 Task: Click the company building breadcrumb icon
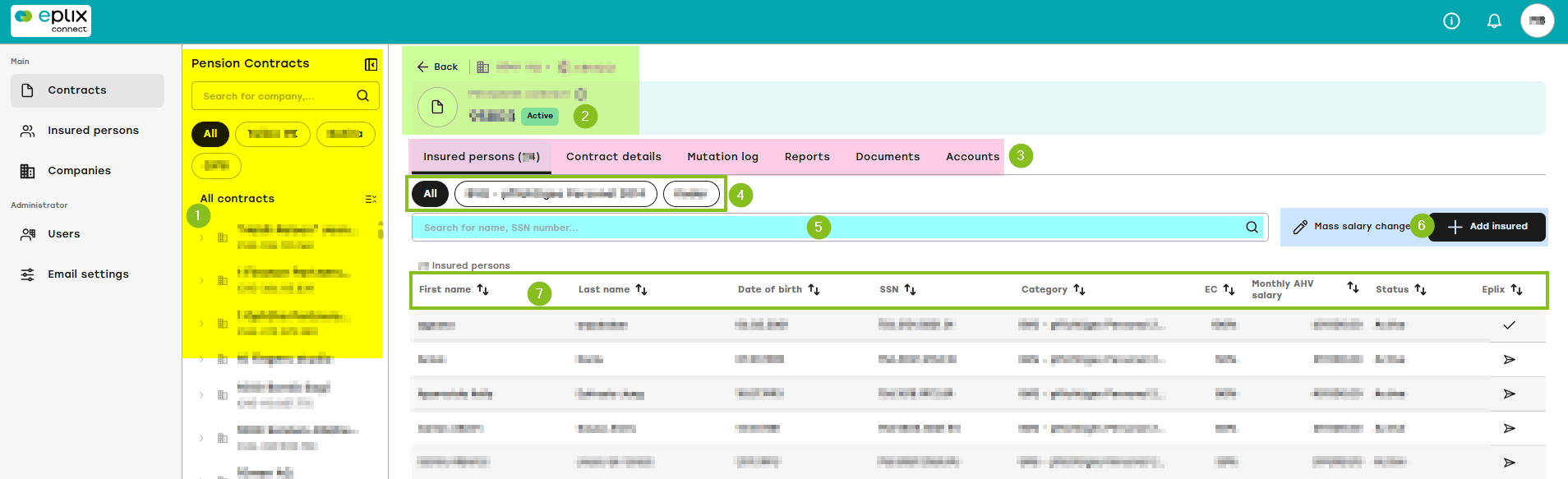click(x=483, y=67)
